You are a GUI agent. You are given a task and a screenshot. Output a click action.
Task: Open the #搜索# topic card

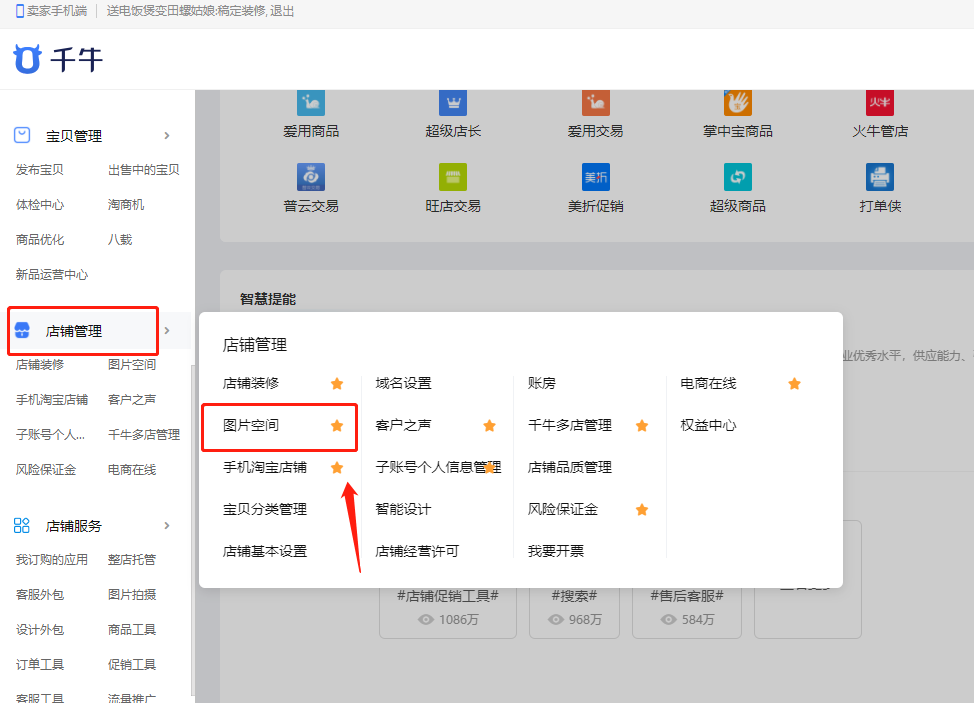point(575,612)
